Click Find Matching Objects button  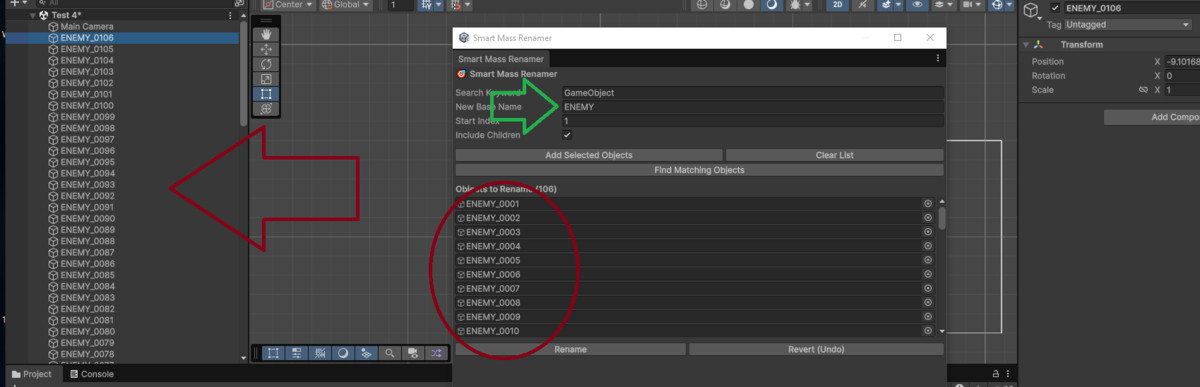coord(699,170)
